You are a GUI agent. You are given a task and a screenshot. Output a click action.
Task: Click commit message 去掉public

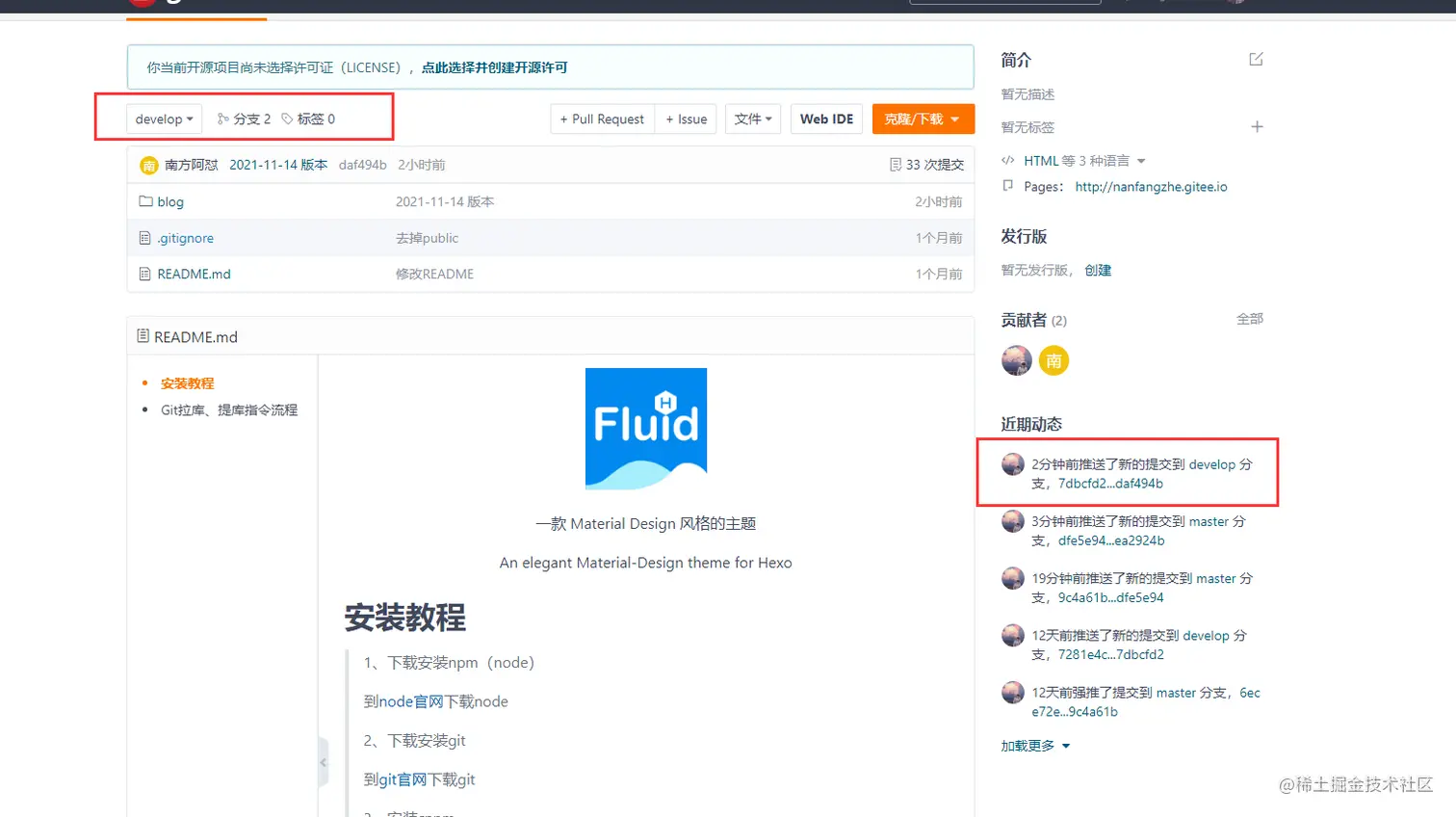click(x=427, y=238)
